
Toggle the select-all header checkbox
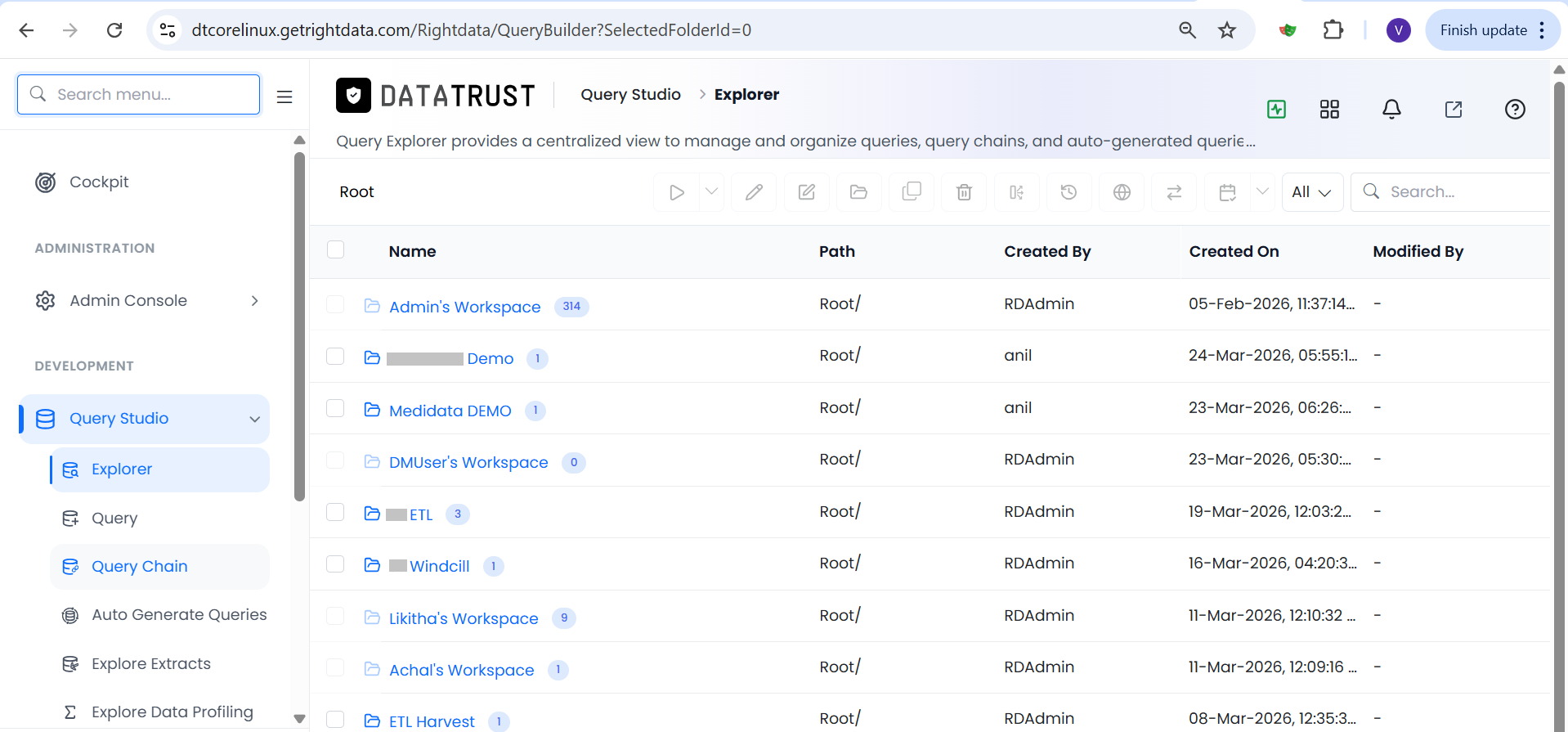[335, 249]
